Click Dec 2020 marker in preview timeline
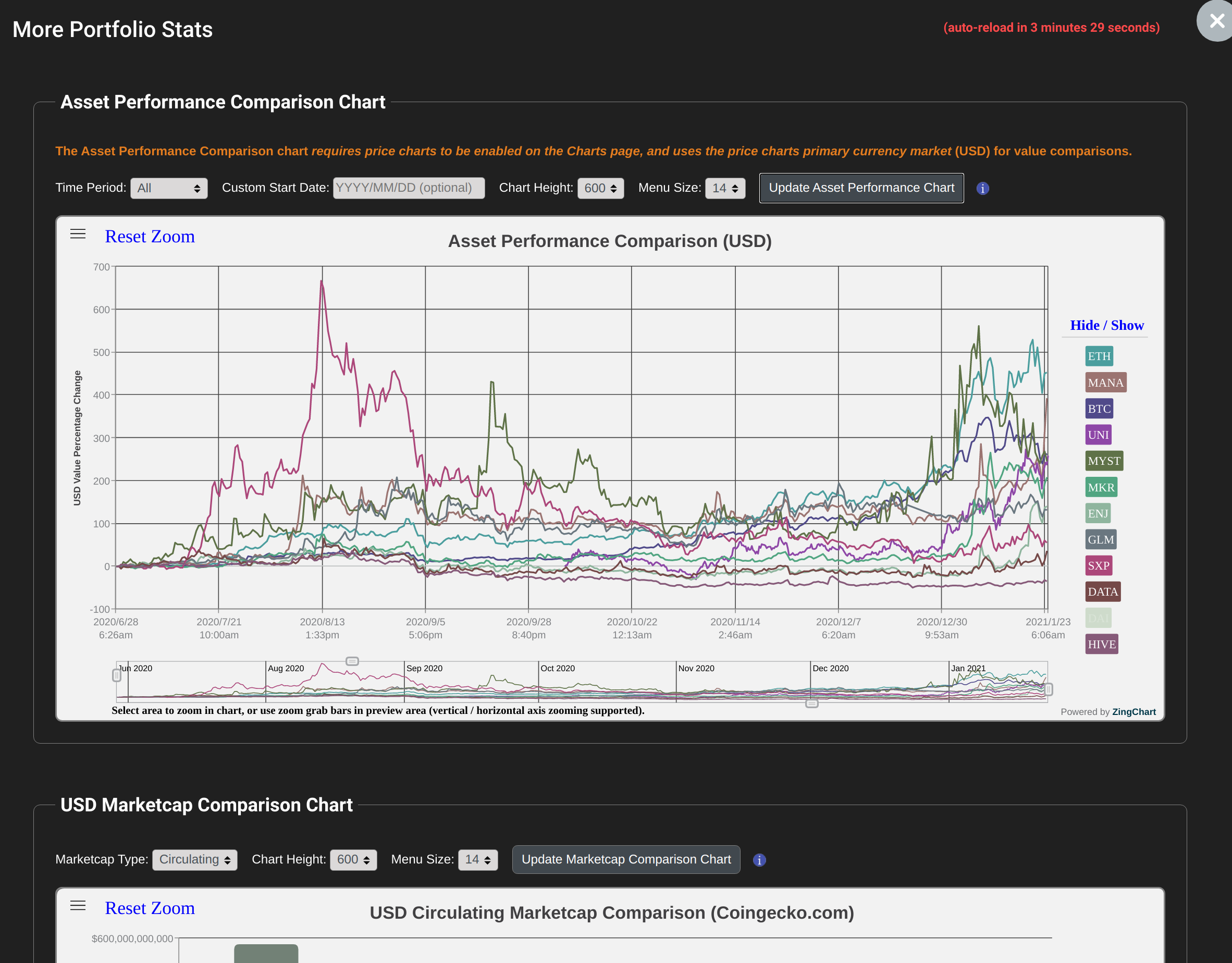This screenshot has height=963, width=1232. point(830,669)
